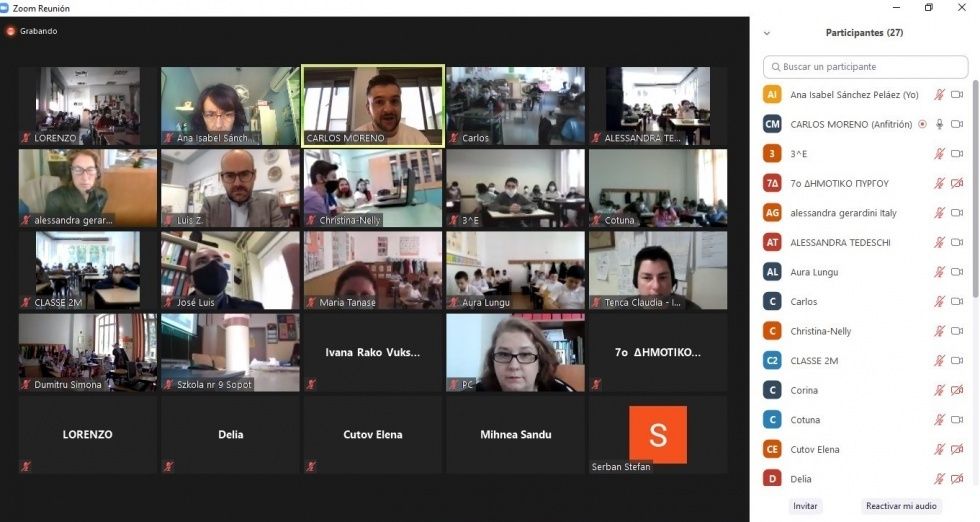Click the recording indicator icon beside CARLOS MORENO
The image size is (980, 522).
pyautogui.click(x=922, y=124)
